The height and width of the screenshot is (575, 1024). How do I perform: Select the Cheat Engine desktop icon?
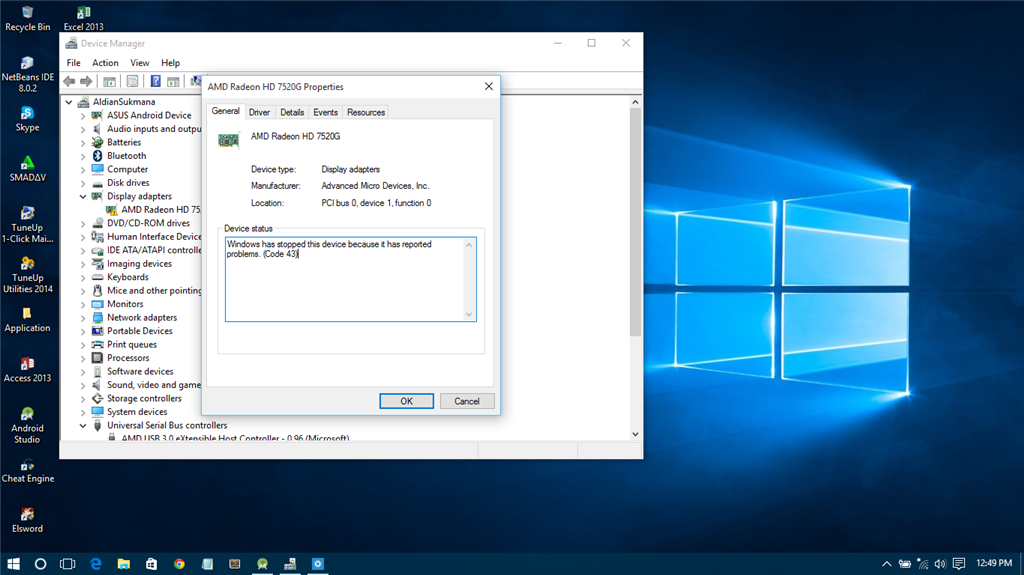pyautogui.click(x=27, y=470)
